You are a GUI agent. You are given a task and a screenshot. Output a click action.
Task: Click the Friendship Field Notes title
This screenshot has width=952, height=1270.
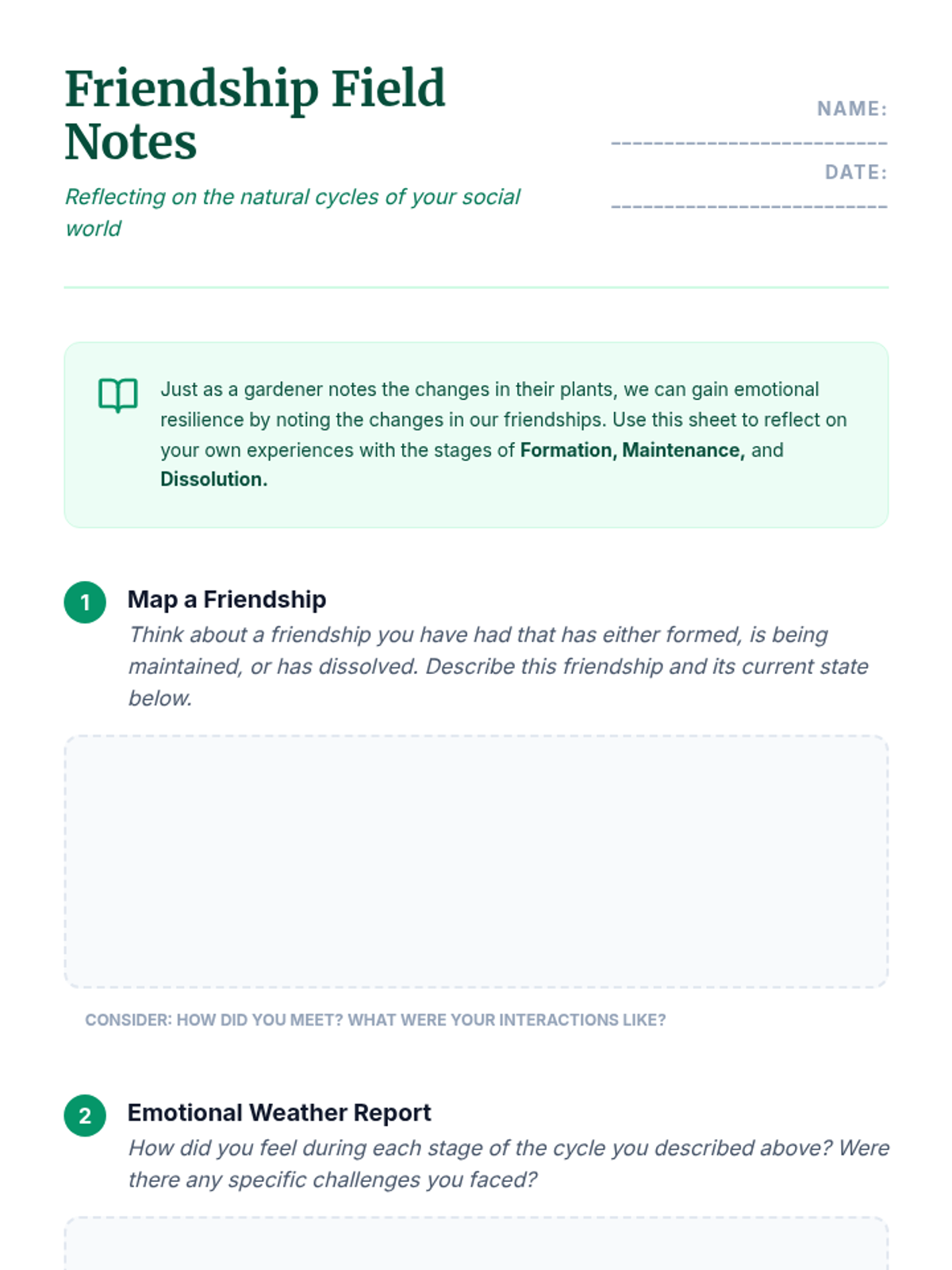pos(254,114)
